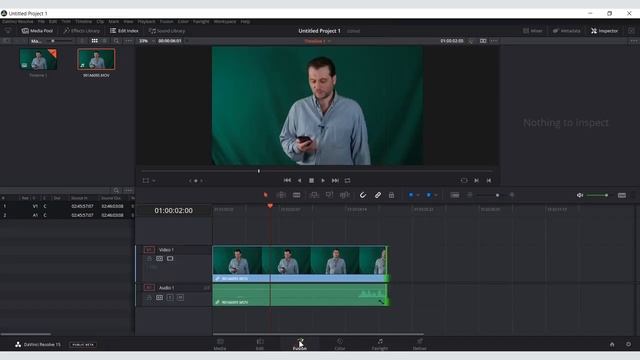
Task: Activate the trim edit mode tool
Action: [x=281, y=195]
